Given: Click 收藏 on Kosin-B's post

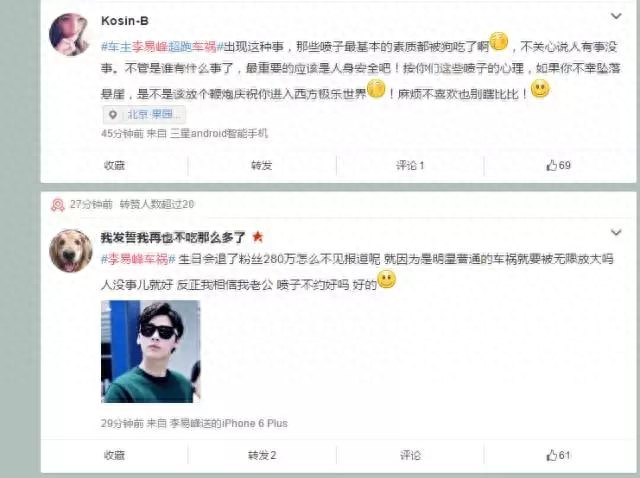Looking at the screenshot, I should pyautogui.click(x=114, y=165).
